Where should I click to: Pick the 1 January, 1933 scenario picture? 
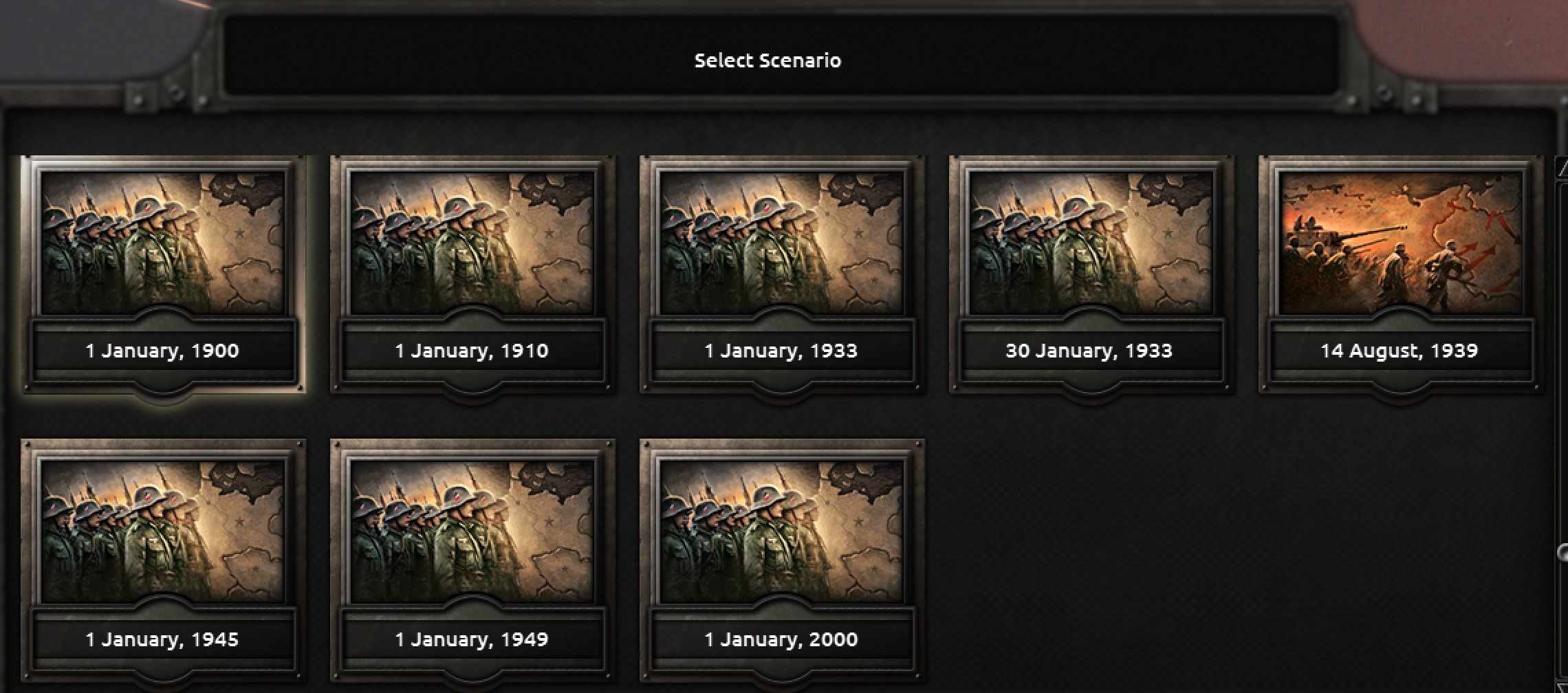click(x=782, y=243)
